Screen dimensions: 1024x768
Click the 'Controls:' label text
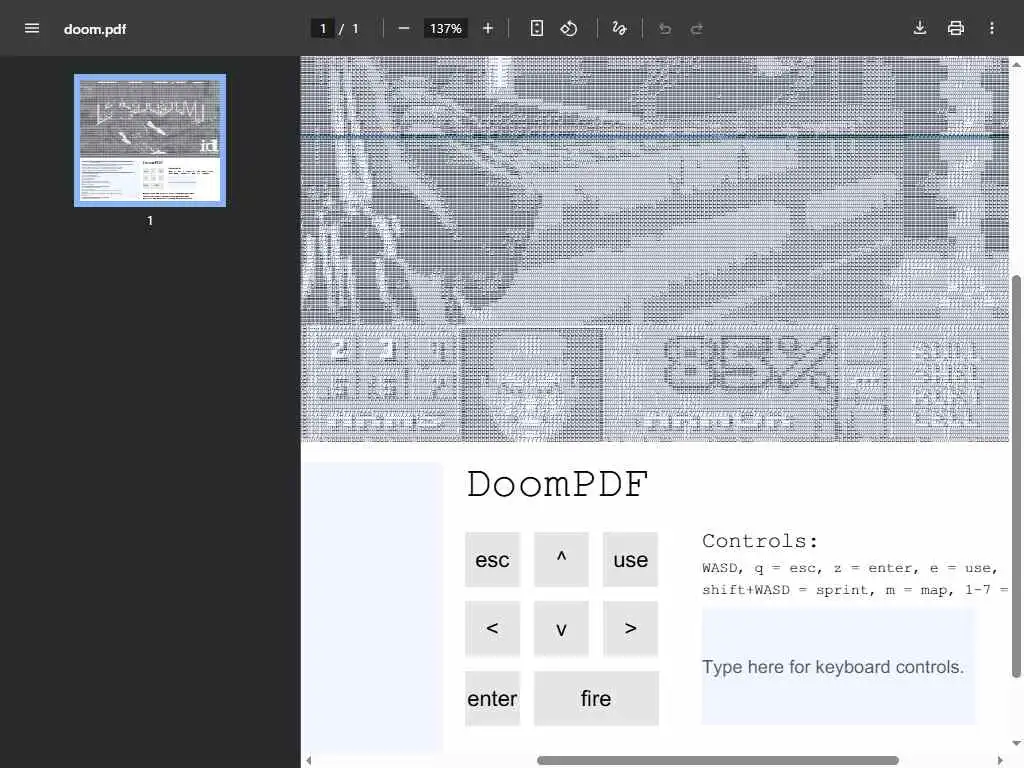[760, 541]
